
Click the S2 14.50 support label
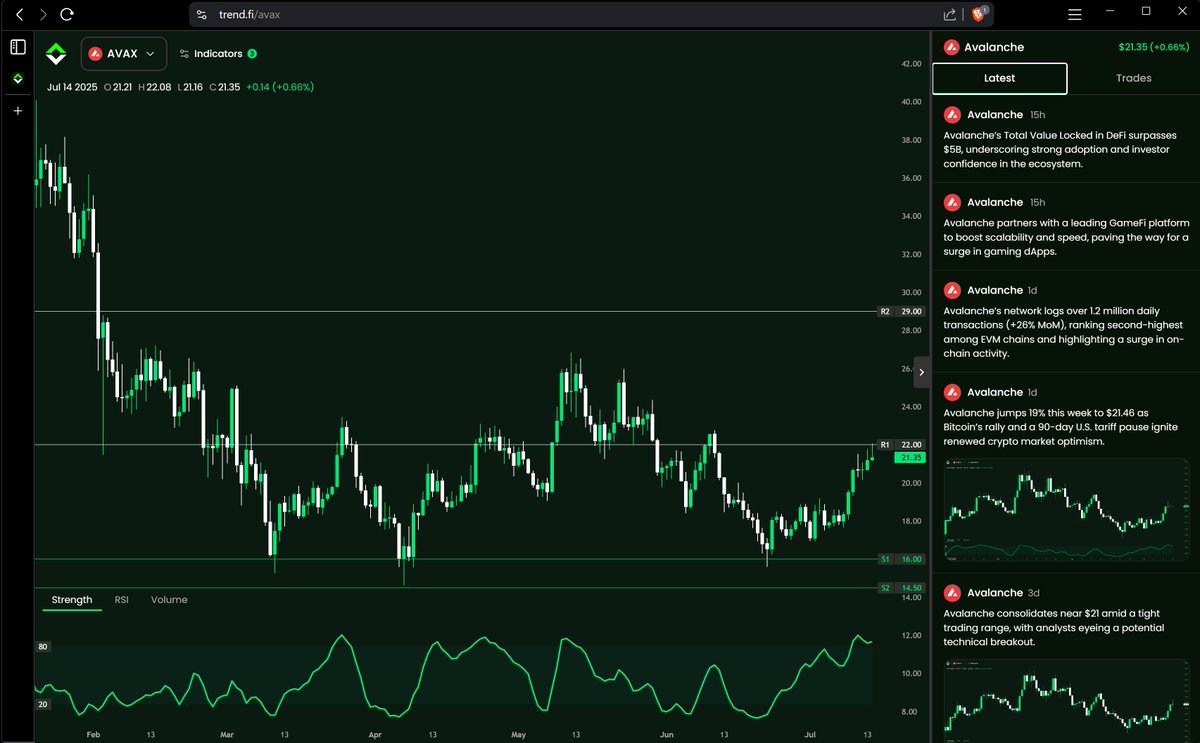coord(901,588)
